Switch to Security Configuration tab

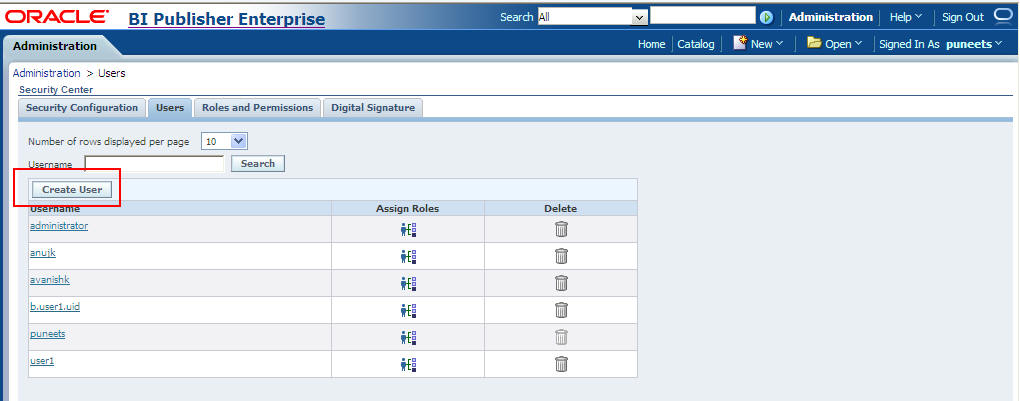82,108
